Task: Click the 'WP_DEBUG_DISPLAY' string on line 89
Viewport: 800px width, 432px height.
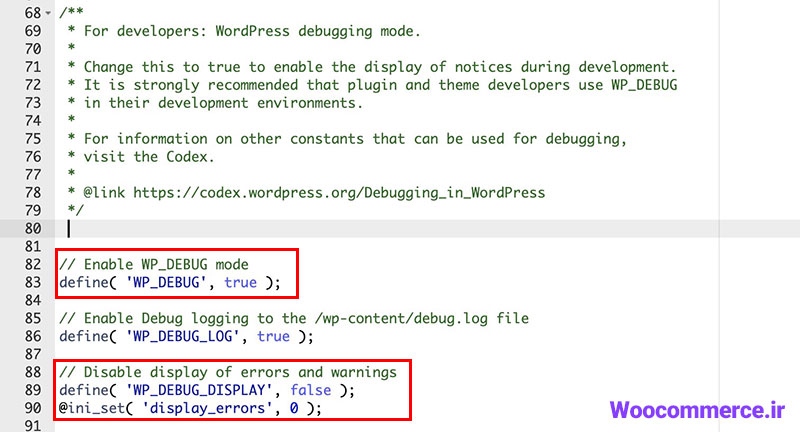Action: [x=199, y=390]
